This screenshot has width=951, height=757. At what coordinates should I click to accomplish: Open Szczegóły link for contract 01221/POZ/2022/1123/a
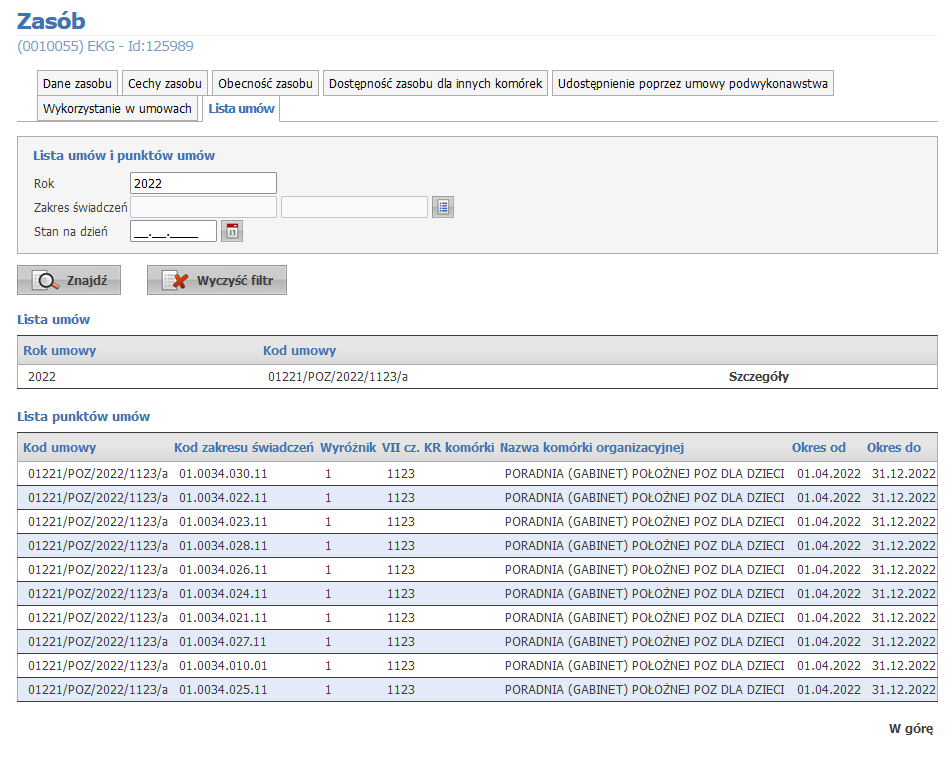click(x=758, y=377)
